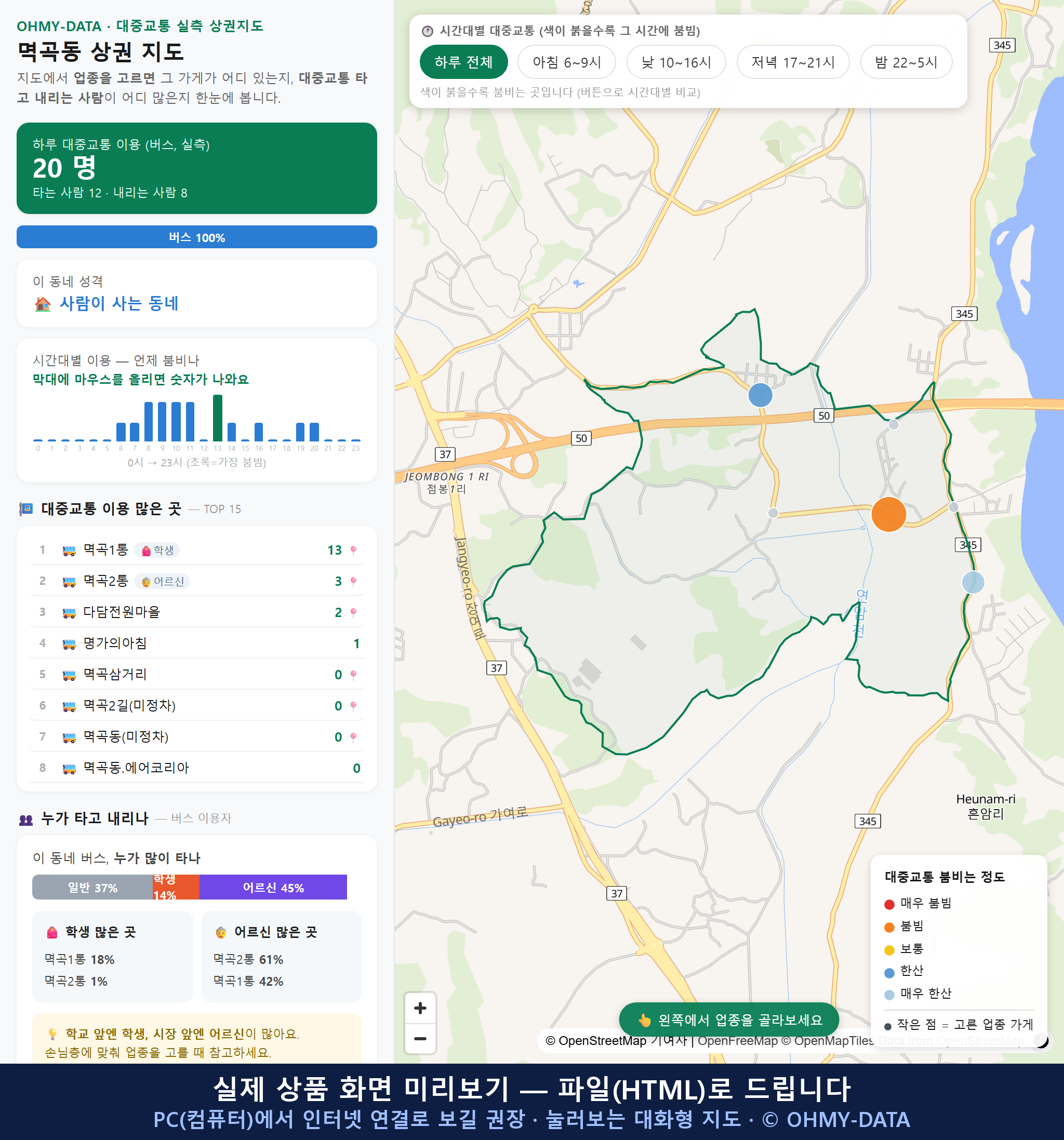Click the map pin icon for 멱곡2길(미정차)
Screen dimensions: 1064x1140
(x=353, y=706)
